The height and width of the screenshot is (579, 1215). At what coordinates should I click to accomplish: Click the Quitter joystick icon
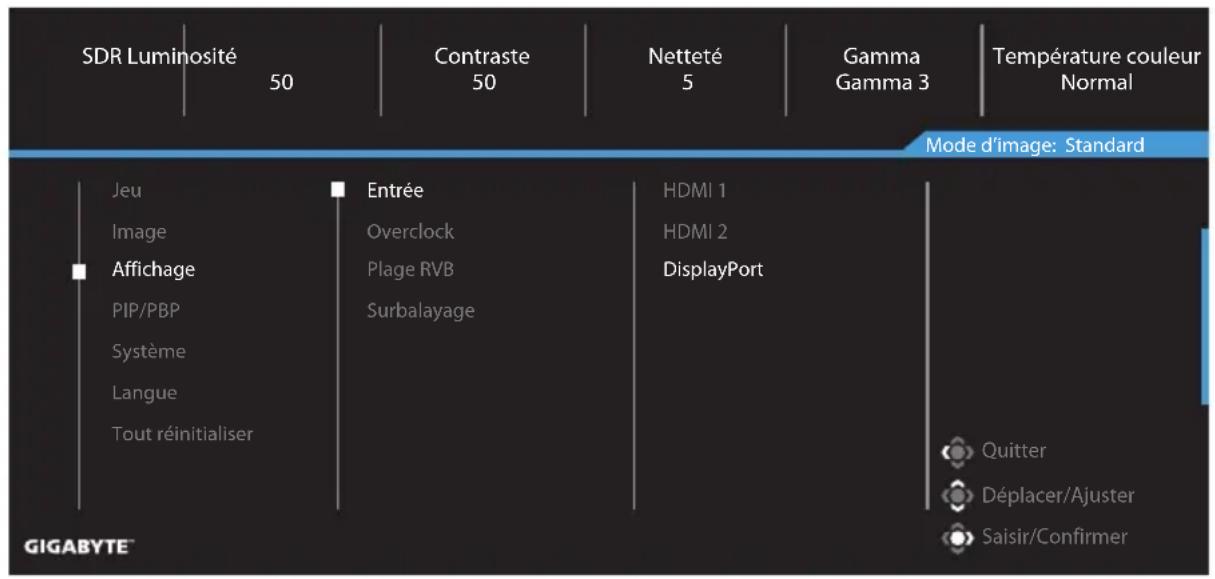955,450
